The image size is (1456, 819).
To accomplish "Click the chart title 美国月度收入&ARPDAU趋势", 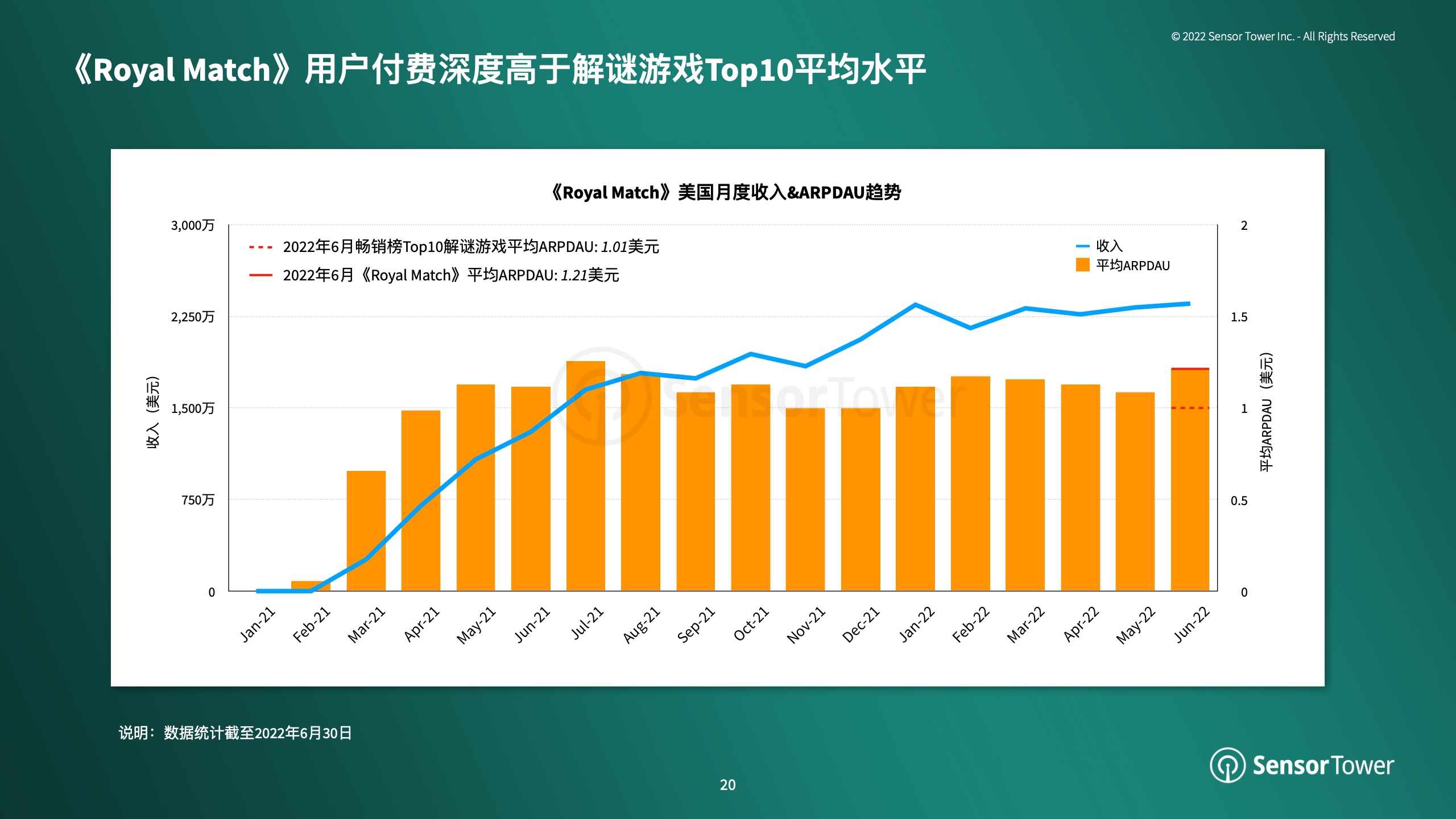I will click(726, 192).
